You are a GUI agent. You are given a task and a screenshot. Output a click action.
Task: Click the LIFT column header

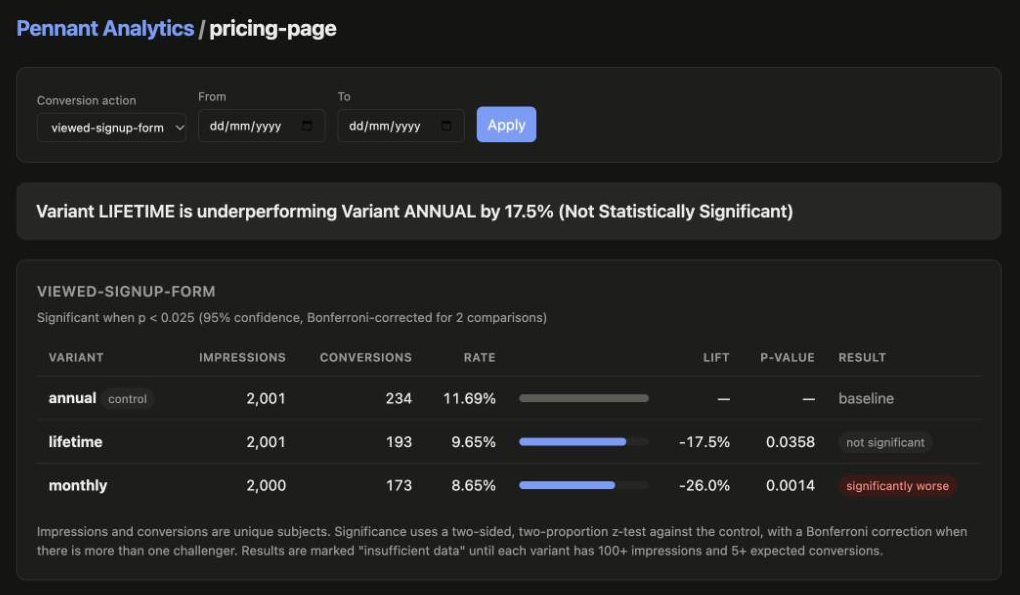click(716, 358)
